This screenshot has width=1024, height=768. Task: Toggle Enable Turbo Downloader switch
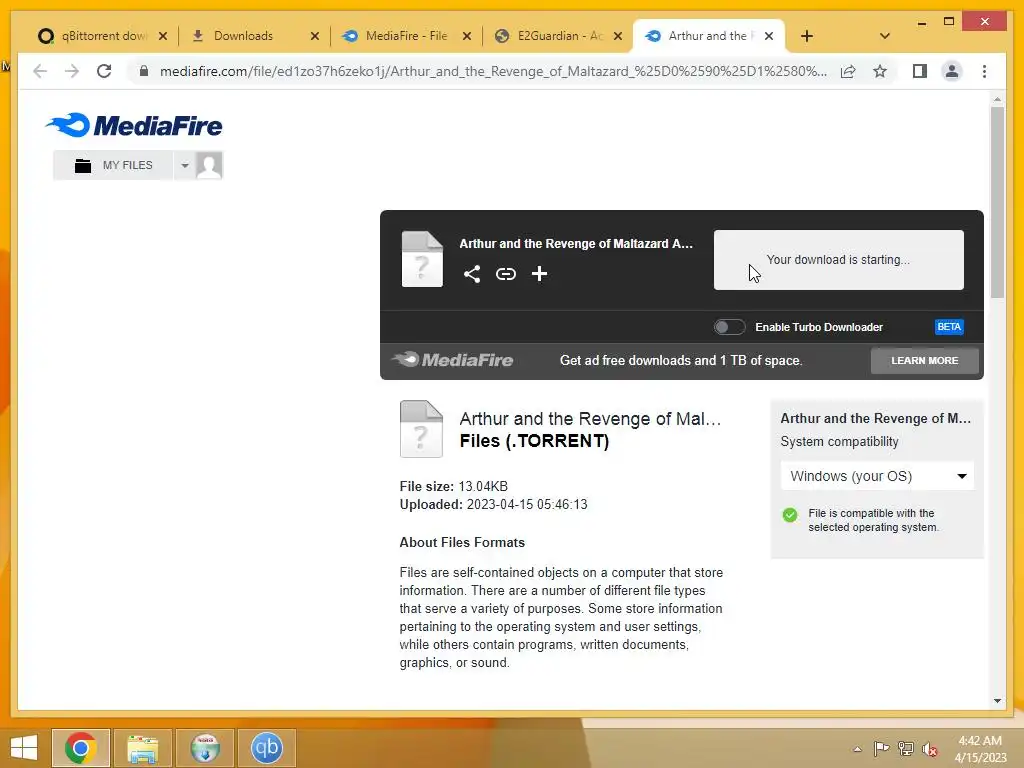tap(729, 327)
